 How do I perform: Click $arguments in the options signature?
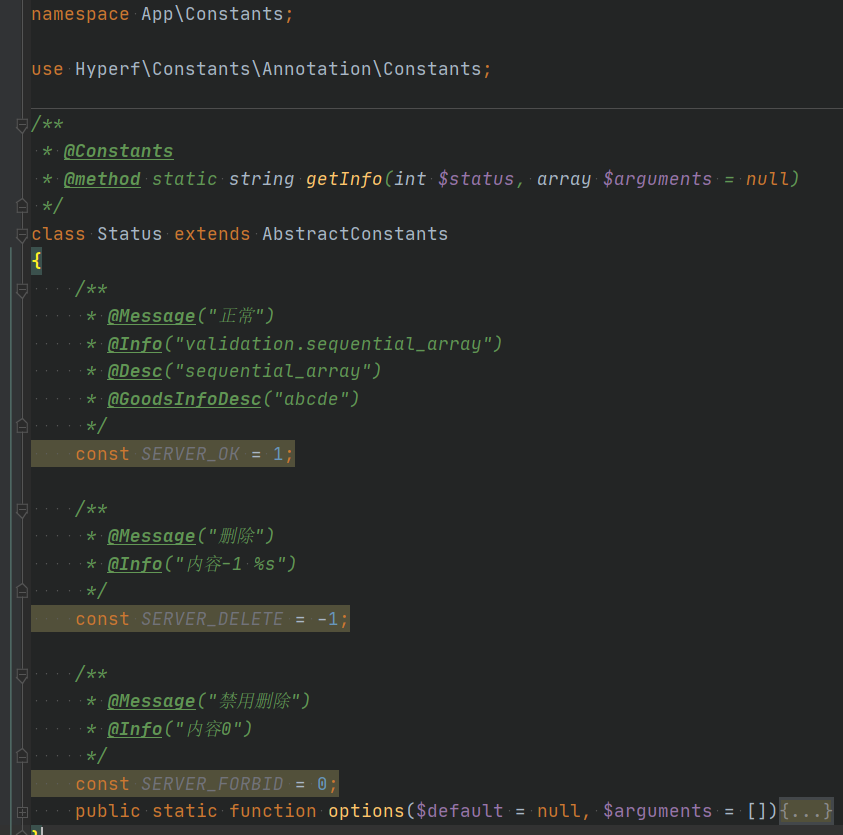[x=657, y=811]
